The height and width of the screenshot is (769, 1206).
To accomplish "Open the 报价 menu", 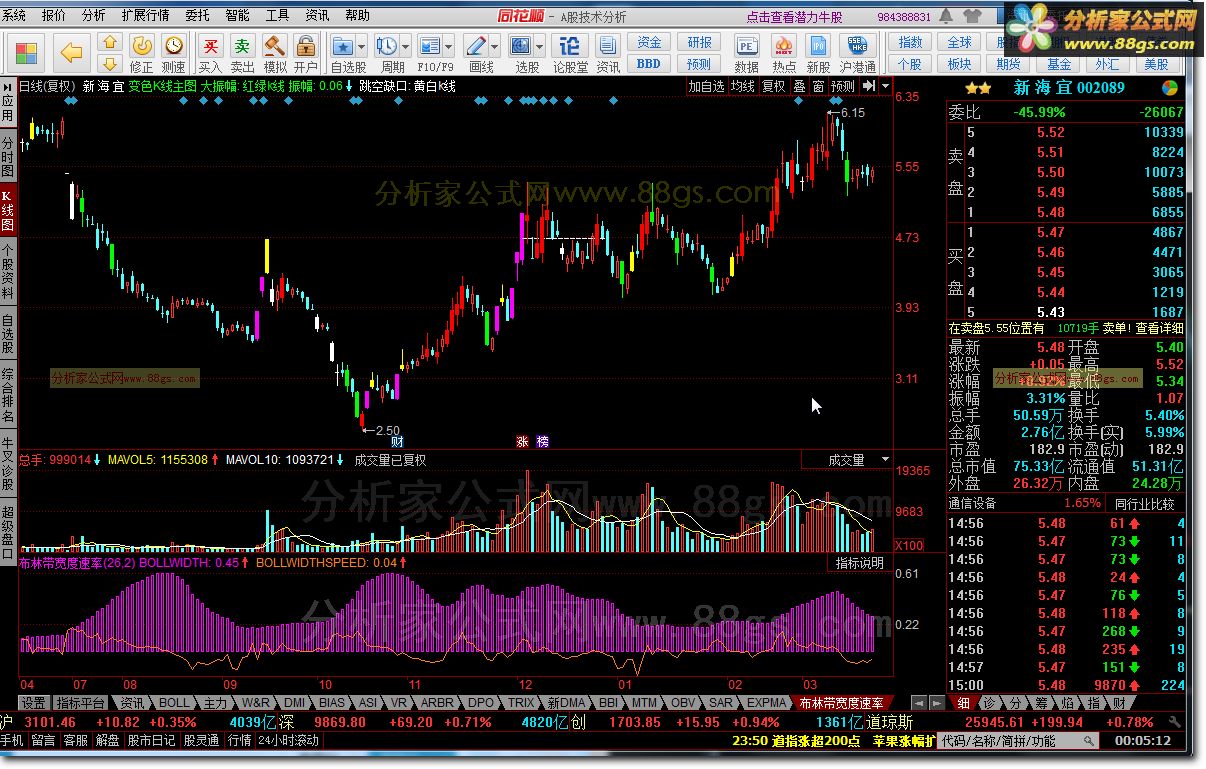I will coord(54,15).
